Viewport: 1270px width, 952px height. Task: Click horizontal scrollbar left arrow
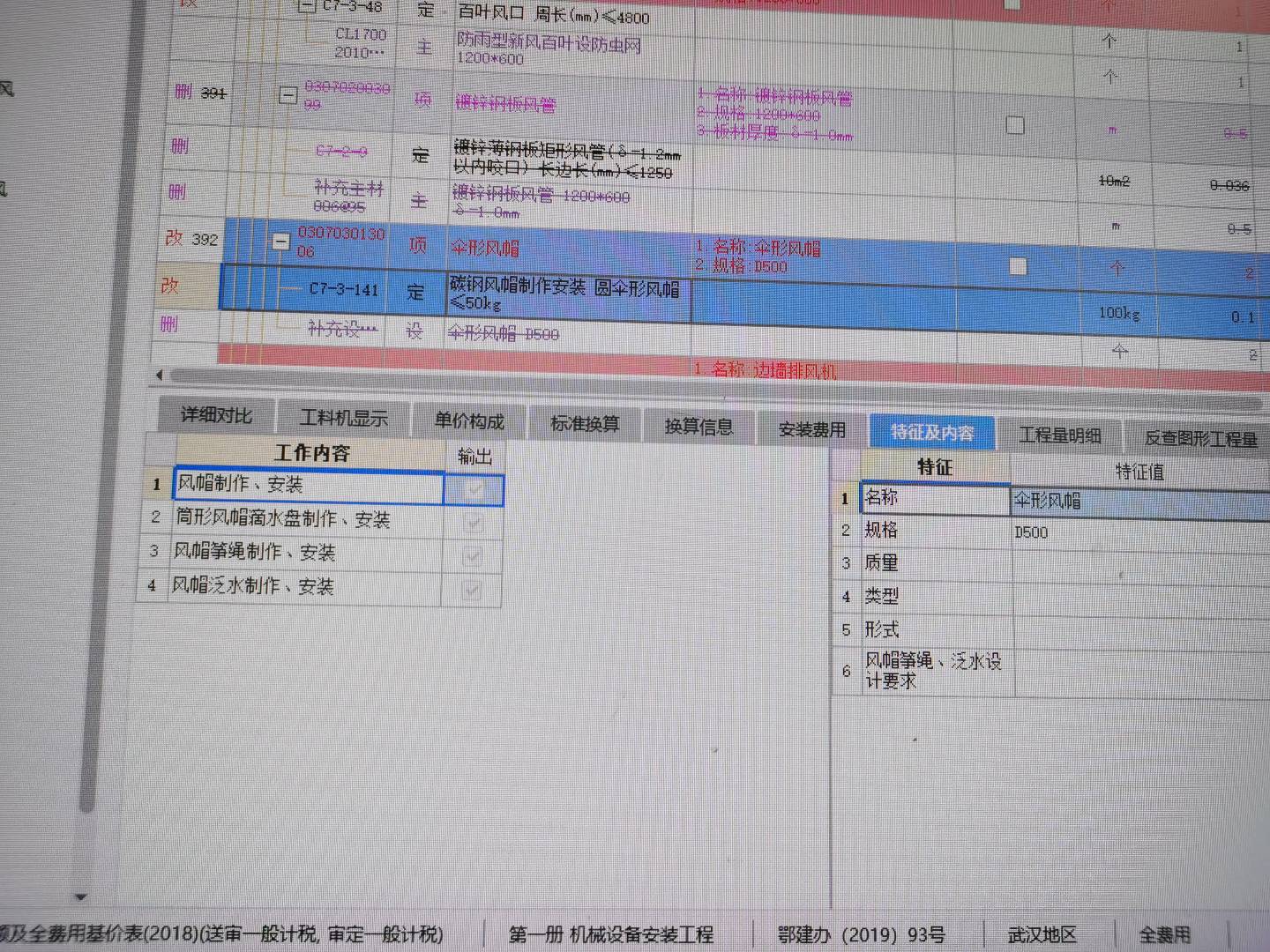159,376
